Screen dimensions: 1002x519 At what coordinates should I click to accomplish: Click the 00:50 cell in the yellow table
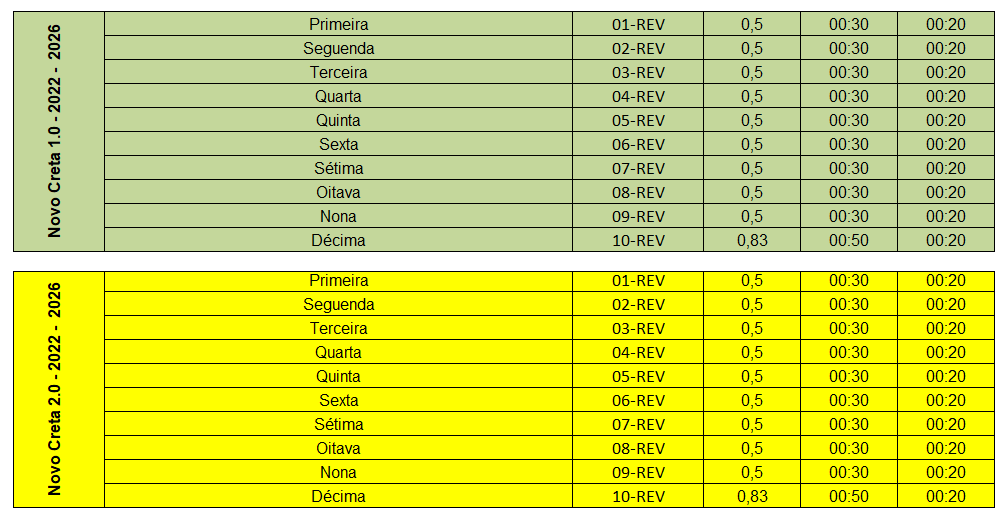(x=849, y=496)
